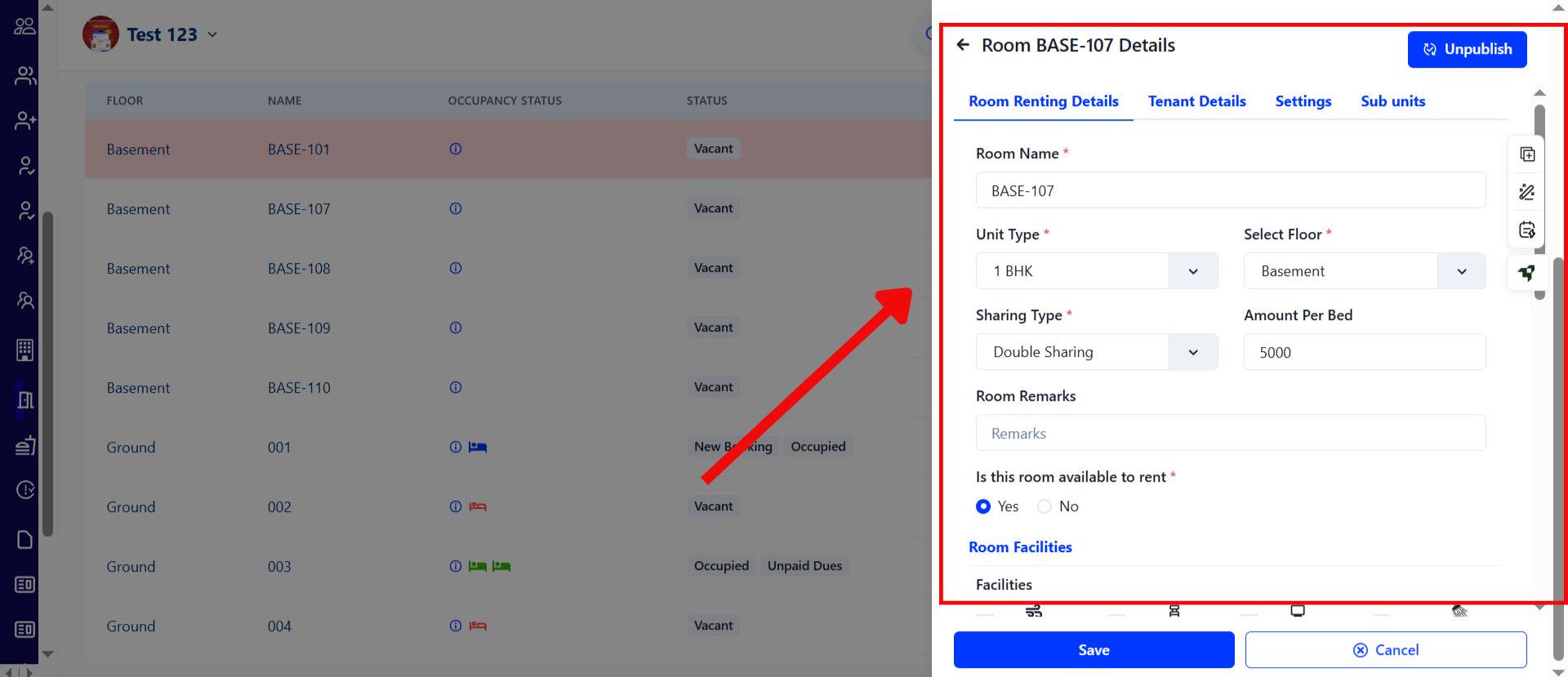This screenshot has width=1568, height=677.
Task: Click the Unpublish button
Action: [x=1467, y=49]
